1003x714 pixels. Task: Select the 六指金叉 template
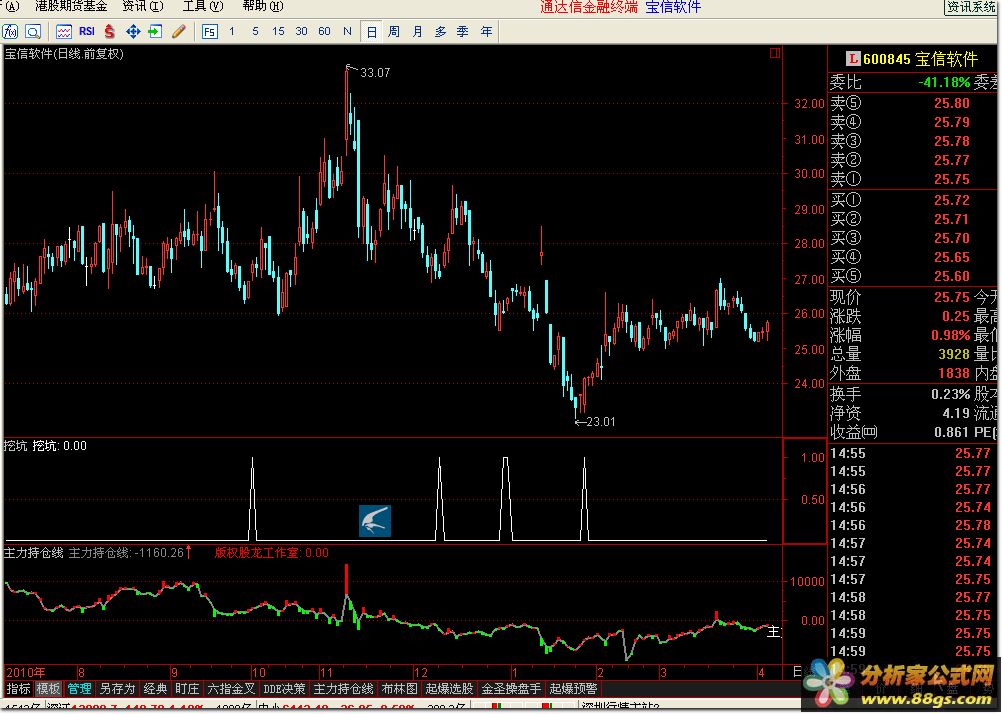[231, 689]
